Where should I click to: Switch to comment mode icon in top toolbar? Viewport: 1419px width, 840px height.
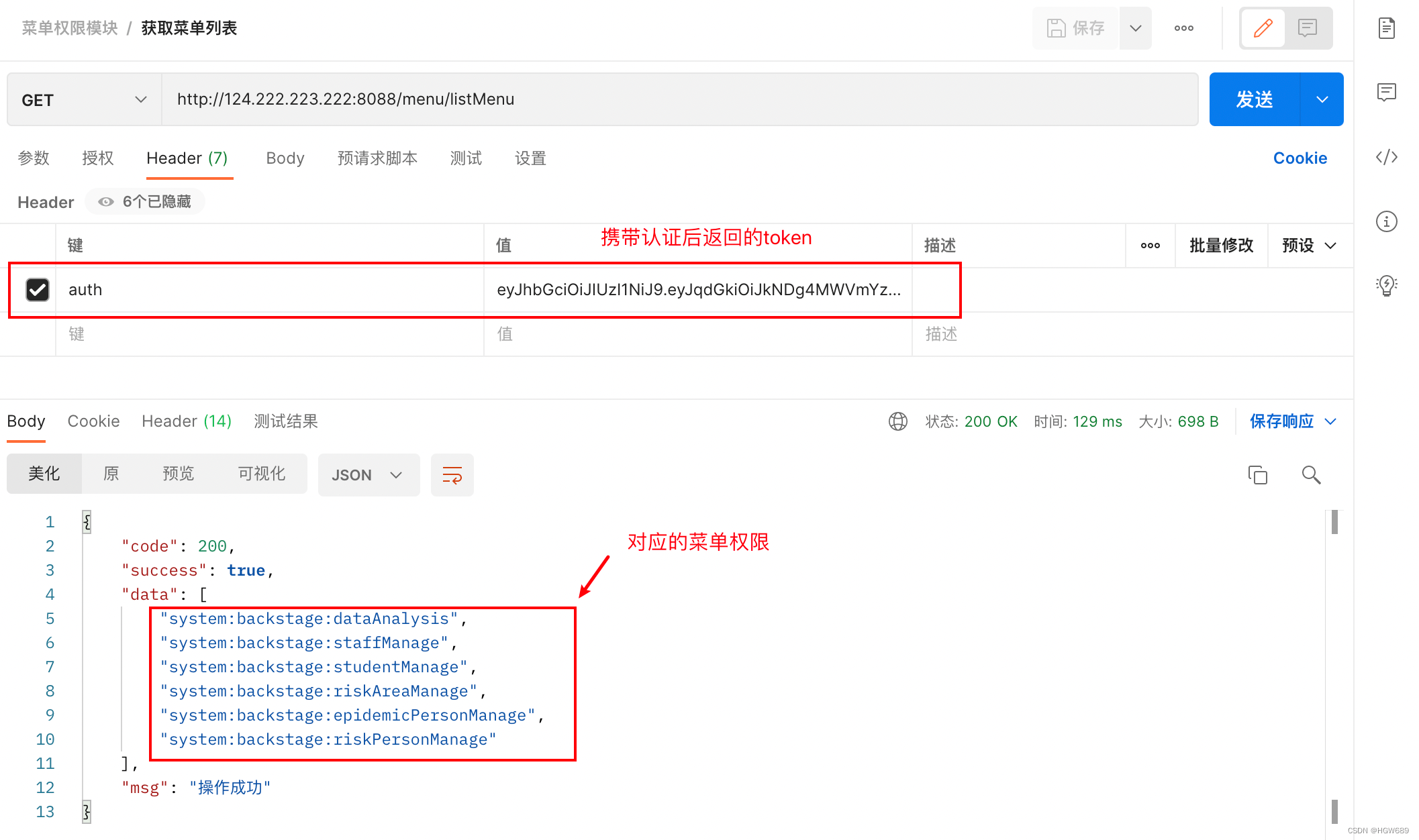pyautogui.click(x=1308, y=28)
